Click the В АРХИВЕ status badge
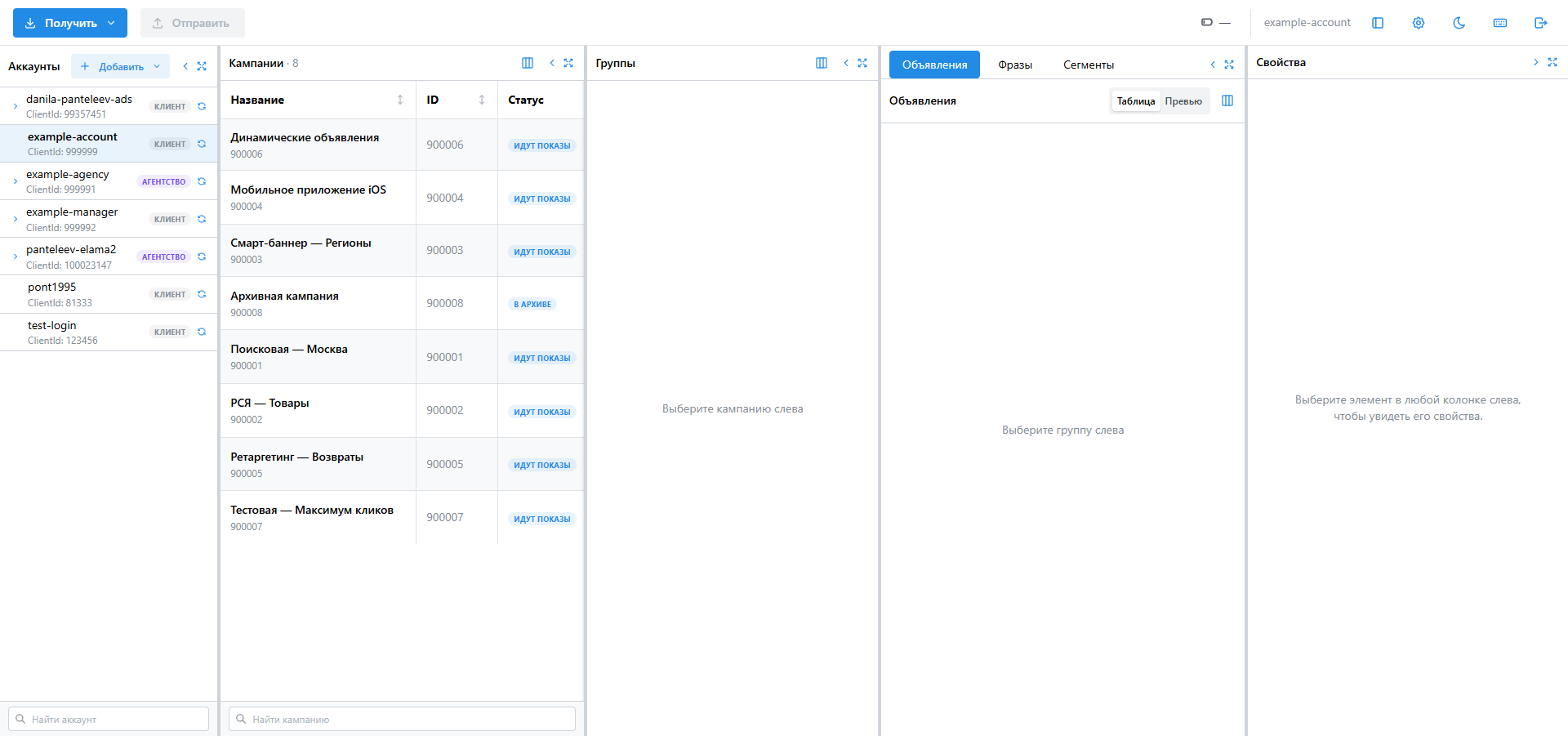Image resolution: width=1568 pixels, height=736 pixels. [532, 304]
